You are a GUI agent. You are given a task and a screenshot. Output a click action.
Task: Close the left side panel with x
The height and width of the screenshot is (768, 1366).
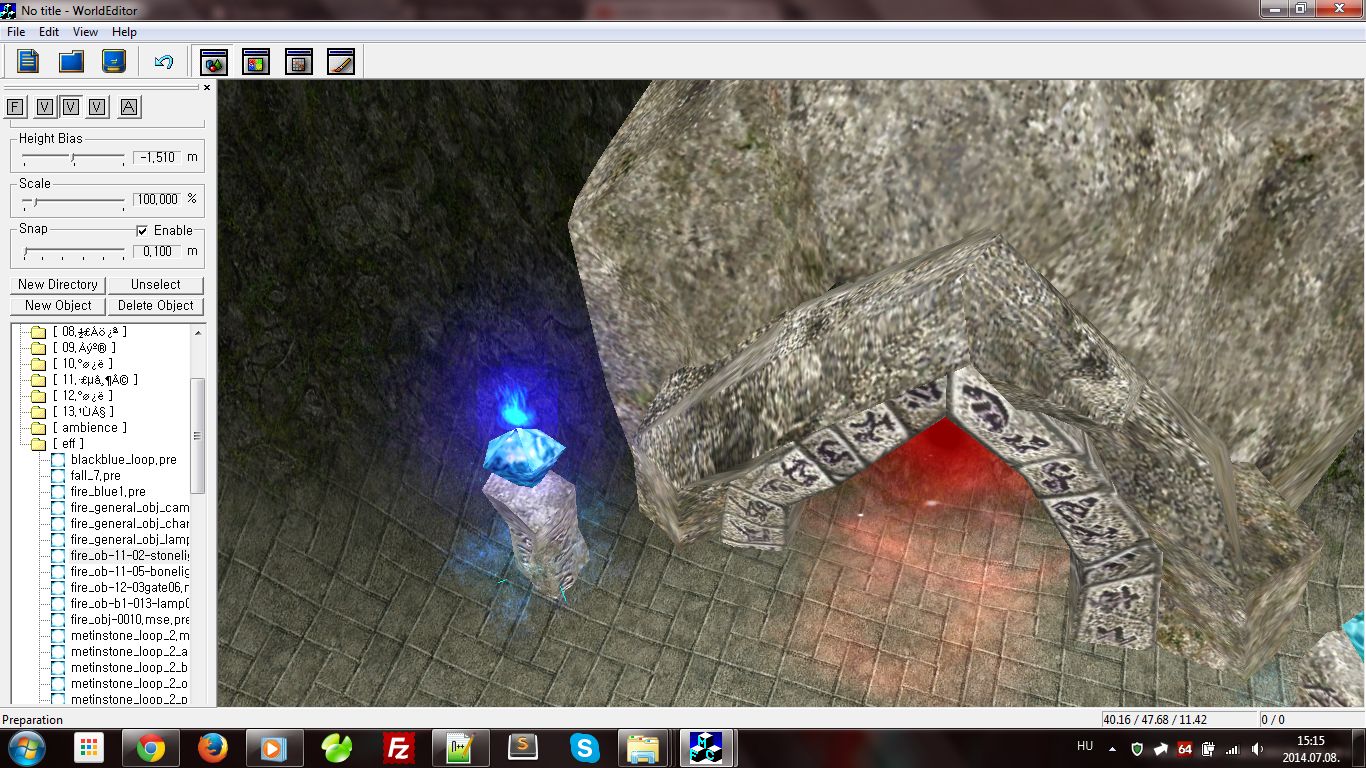click(x=207, y=87)
